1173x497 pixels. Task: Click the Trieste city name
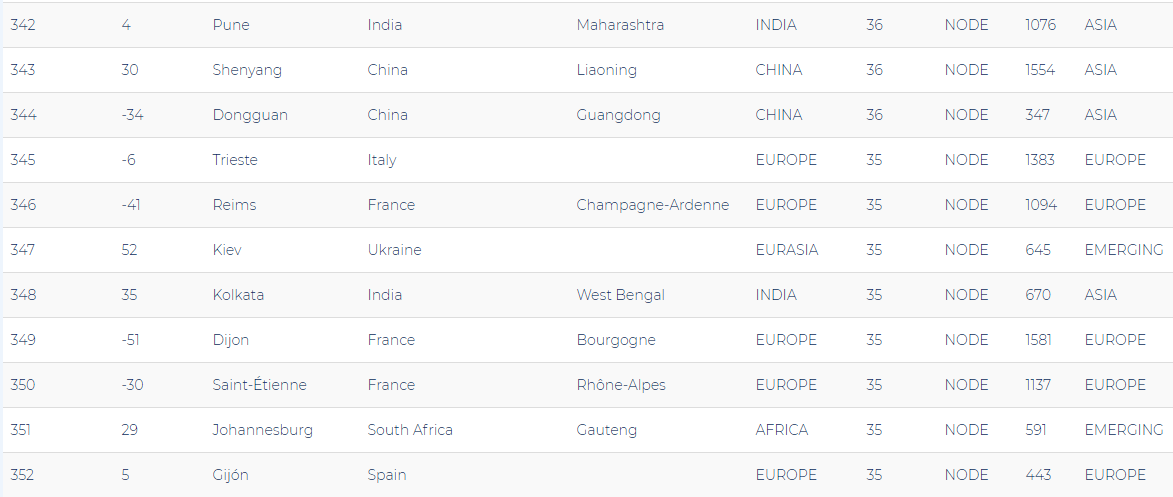coord(235,160)
